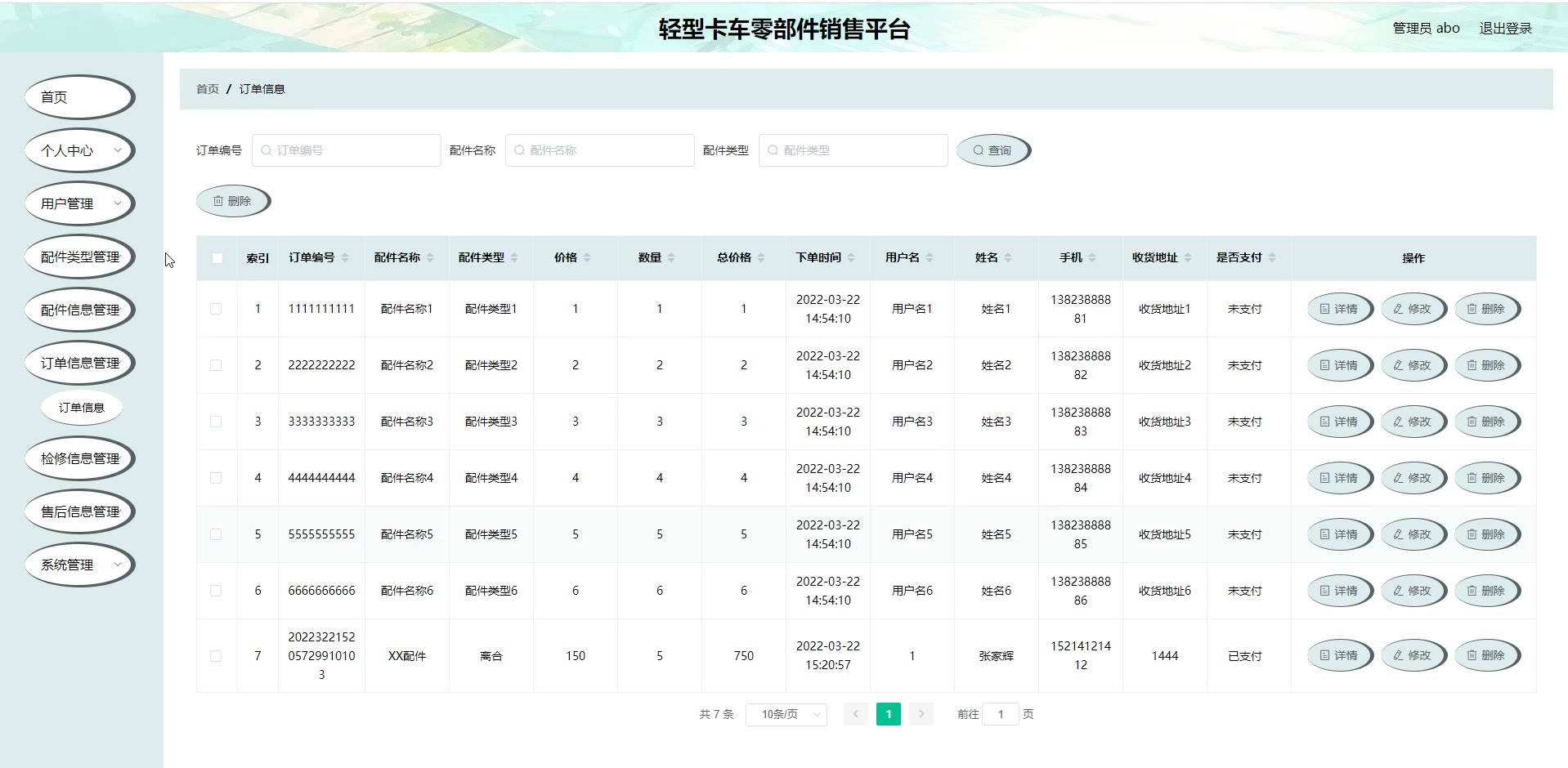Open 详情 for order 1111111111
This screenshot has height=768, width=1568.
tap(1338, 309)
